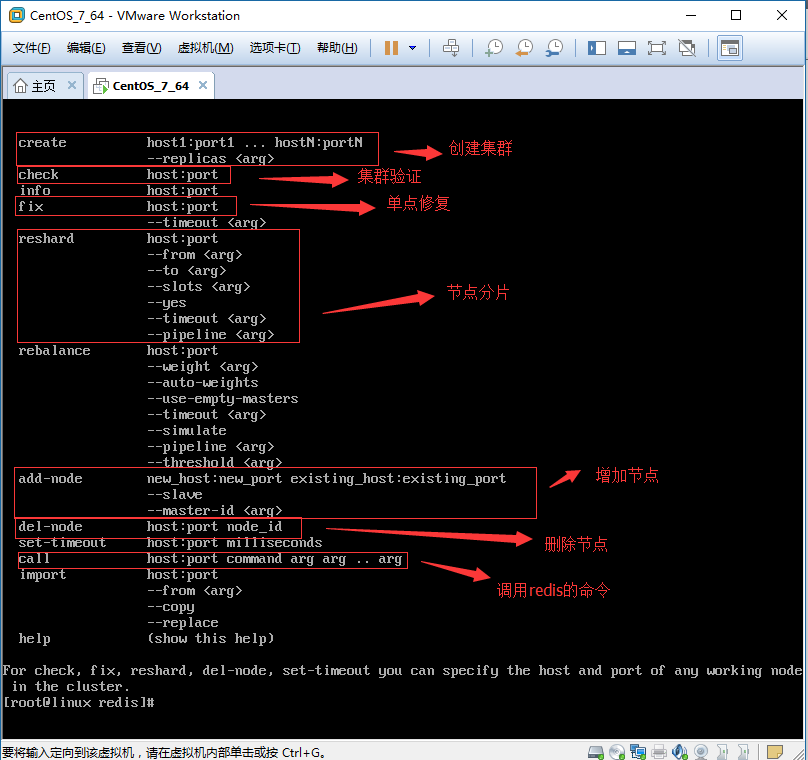Toggle the Library panel visibility icon
The height and width of the screenshot is (760, 808).
[x=596, y=47]
